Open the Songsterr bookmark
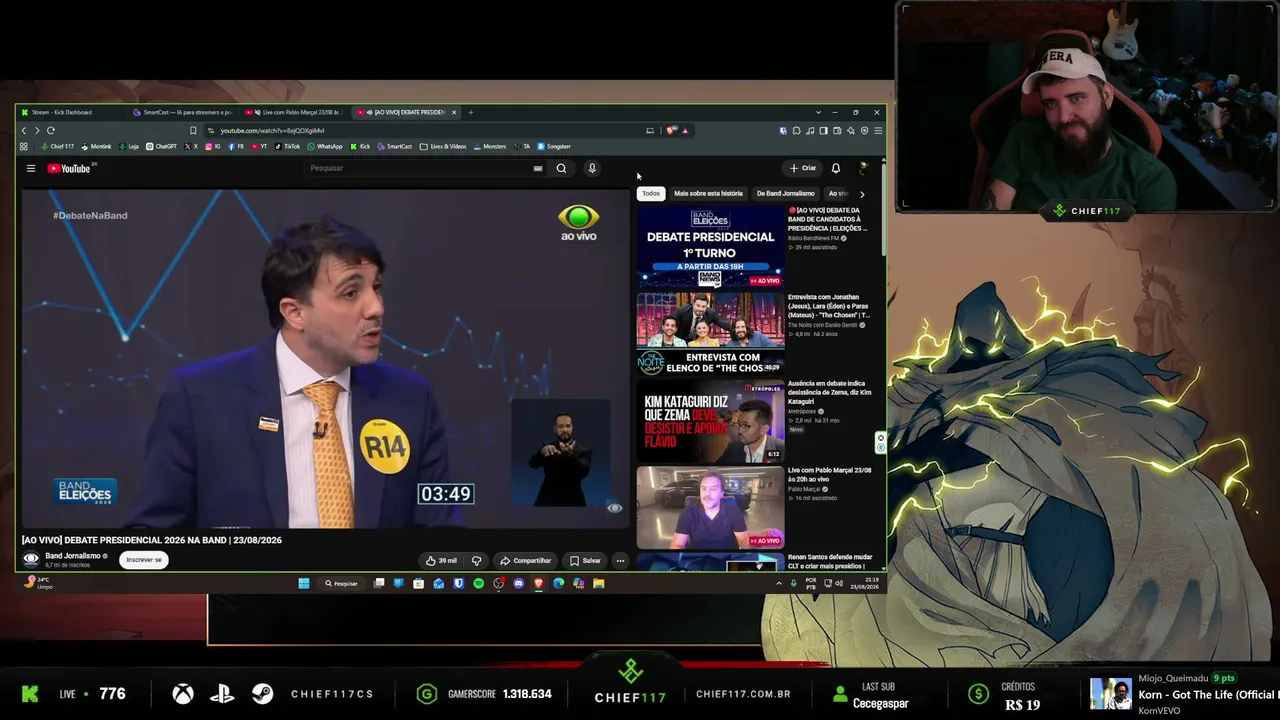This screenshot has height=720, width=1280. [x=554, y=146]
